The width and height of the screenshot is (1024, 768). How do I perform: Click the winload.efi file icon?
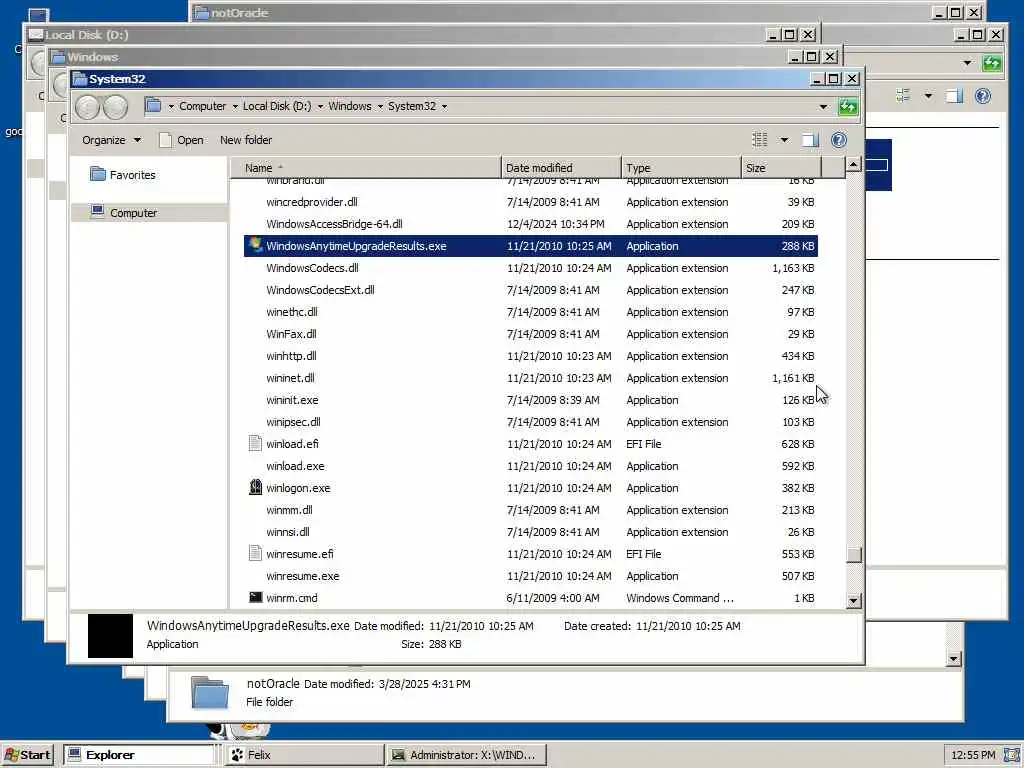pyautogui.click(x=255, y=443)
